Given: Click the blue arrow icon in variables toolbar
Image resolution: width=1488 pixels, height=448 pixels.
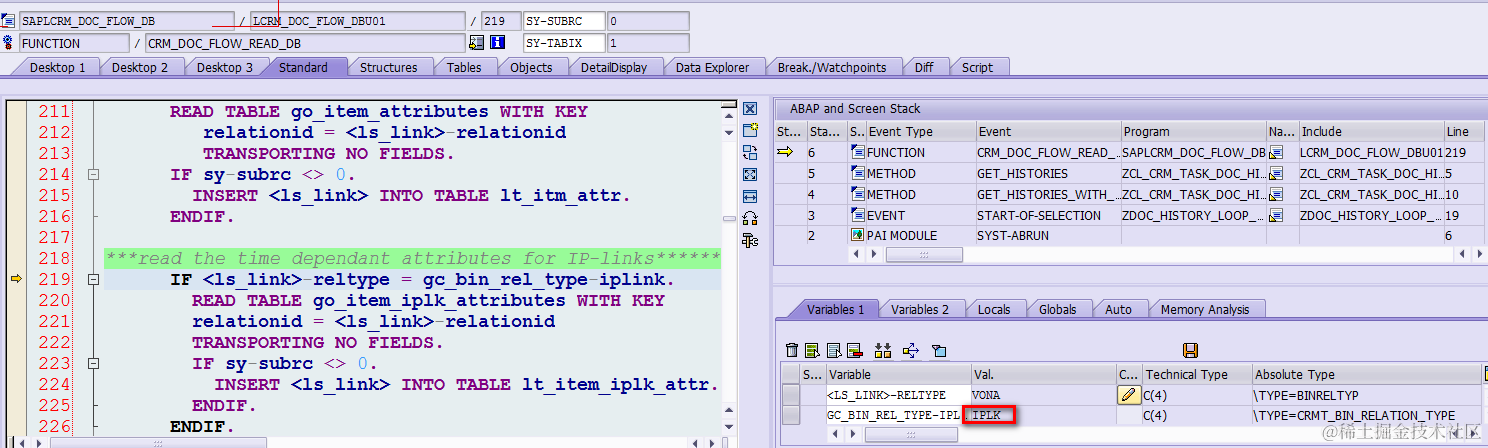Looking at the screenshot, I should coord(910,350).
